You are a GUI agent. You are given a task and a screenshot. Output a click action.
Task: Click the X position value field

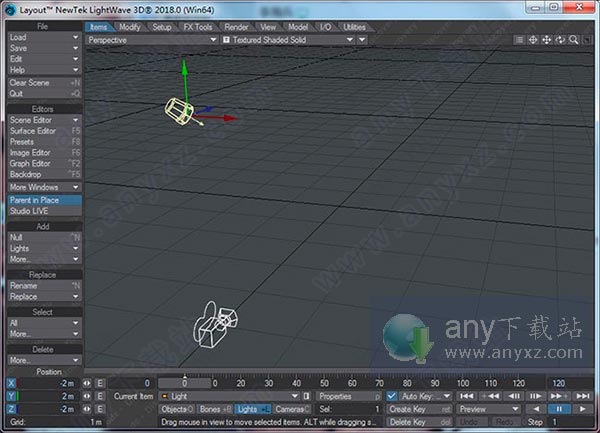pyautogui.click(x=49, y=383)
